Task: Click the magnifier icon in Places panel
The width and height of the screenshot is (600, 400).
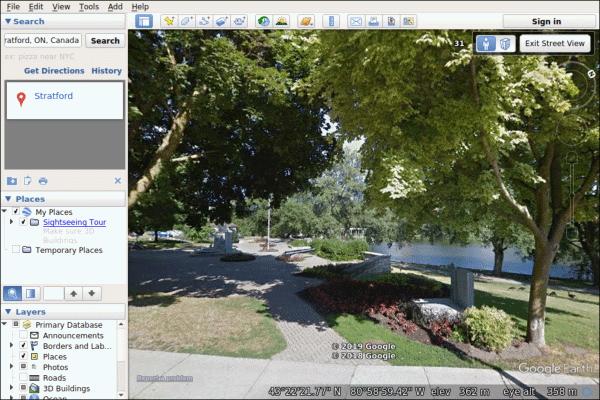Action: [x=12, y=294]
